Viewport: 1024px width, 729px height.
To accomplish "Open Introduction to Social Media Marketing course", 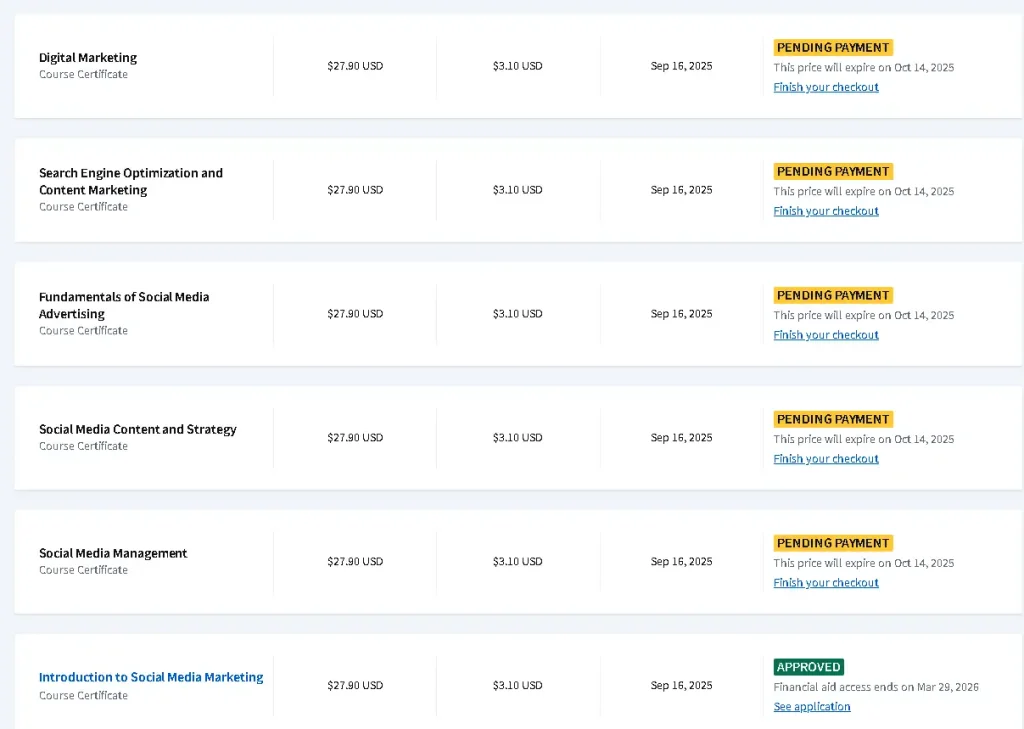I will click(x=151, y=677).
